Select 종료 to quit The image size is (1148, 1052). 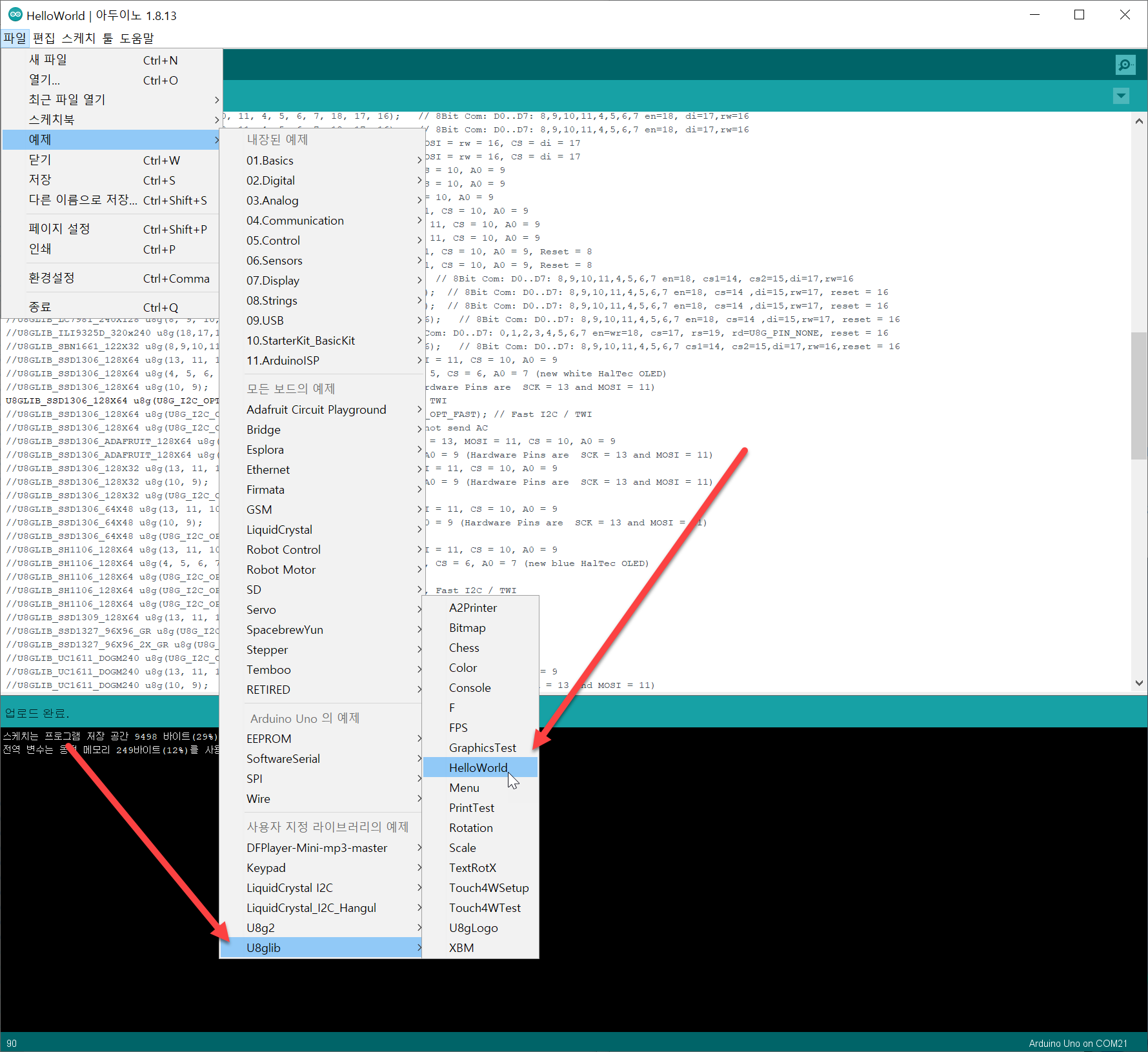[111, 307]
